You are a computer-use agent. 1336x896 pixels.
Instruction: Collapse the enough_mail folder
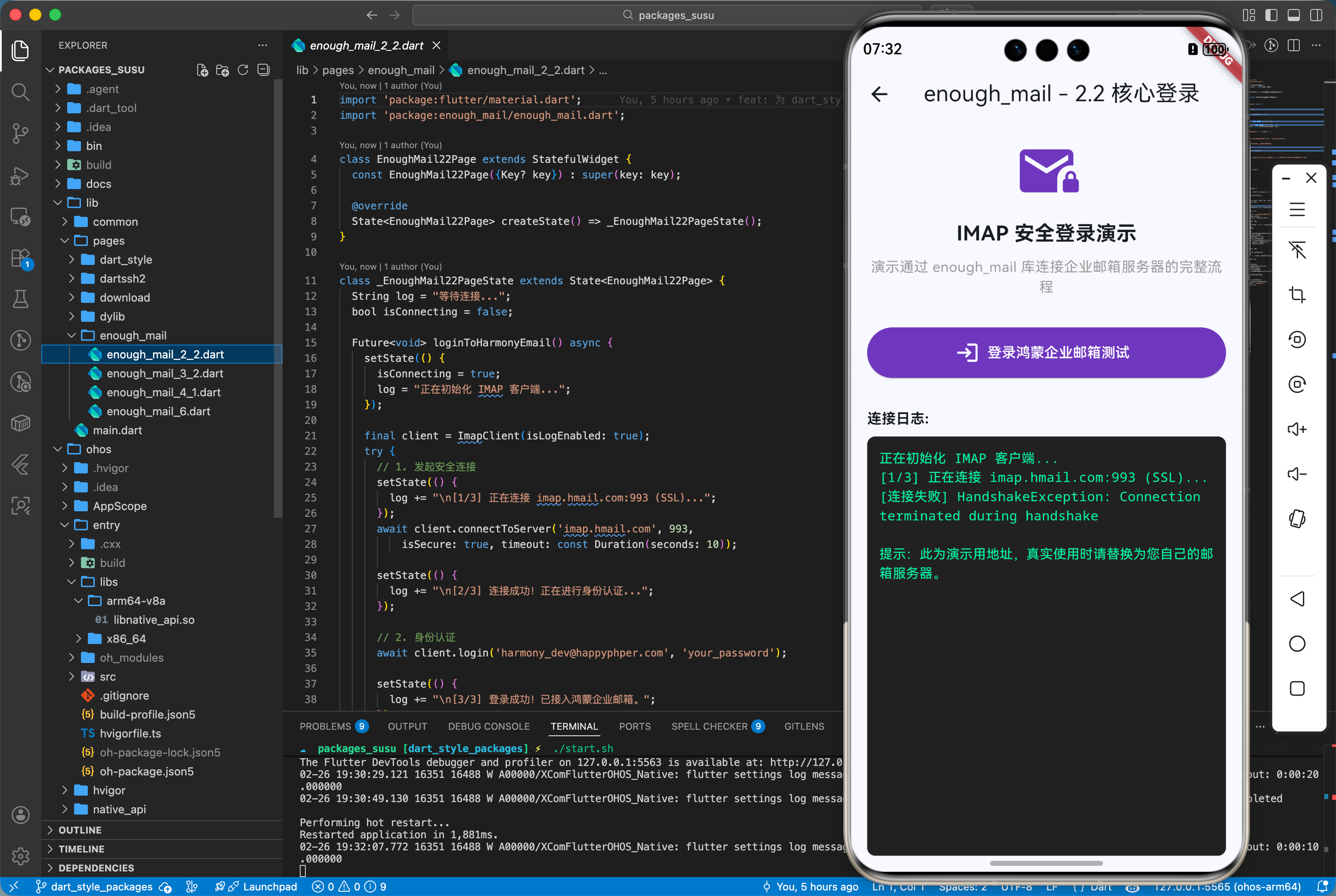pos(133,336)
